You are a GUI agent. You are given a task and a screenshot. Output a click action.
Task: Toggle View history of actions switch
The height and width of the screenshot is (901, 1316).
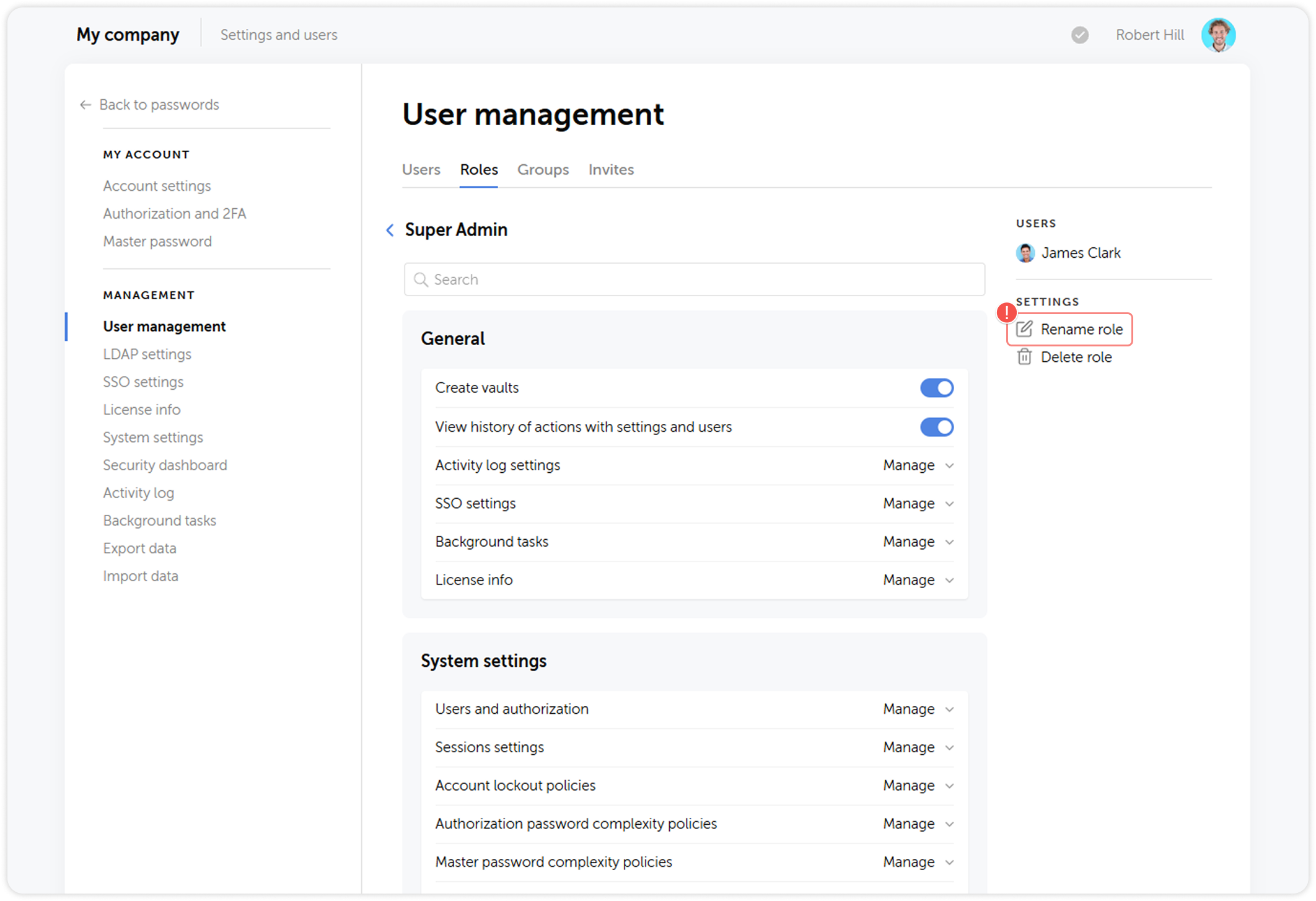(x=936, y=427)
